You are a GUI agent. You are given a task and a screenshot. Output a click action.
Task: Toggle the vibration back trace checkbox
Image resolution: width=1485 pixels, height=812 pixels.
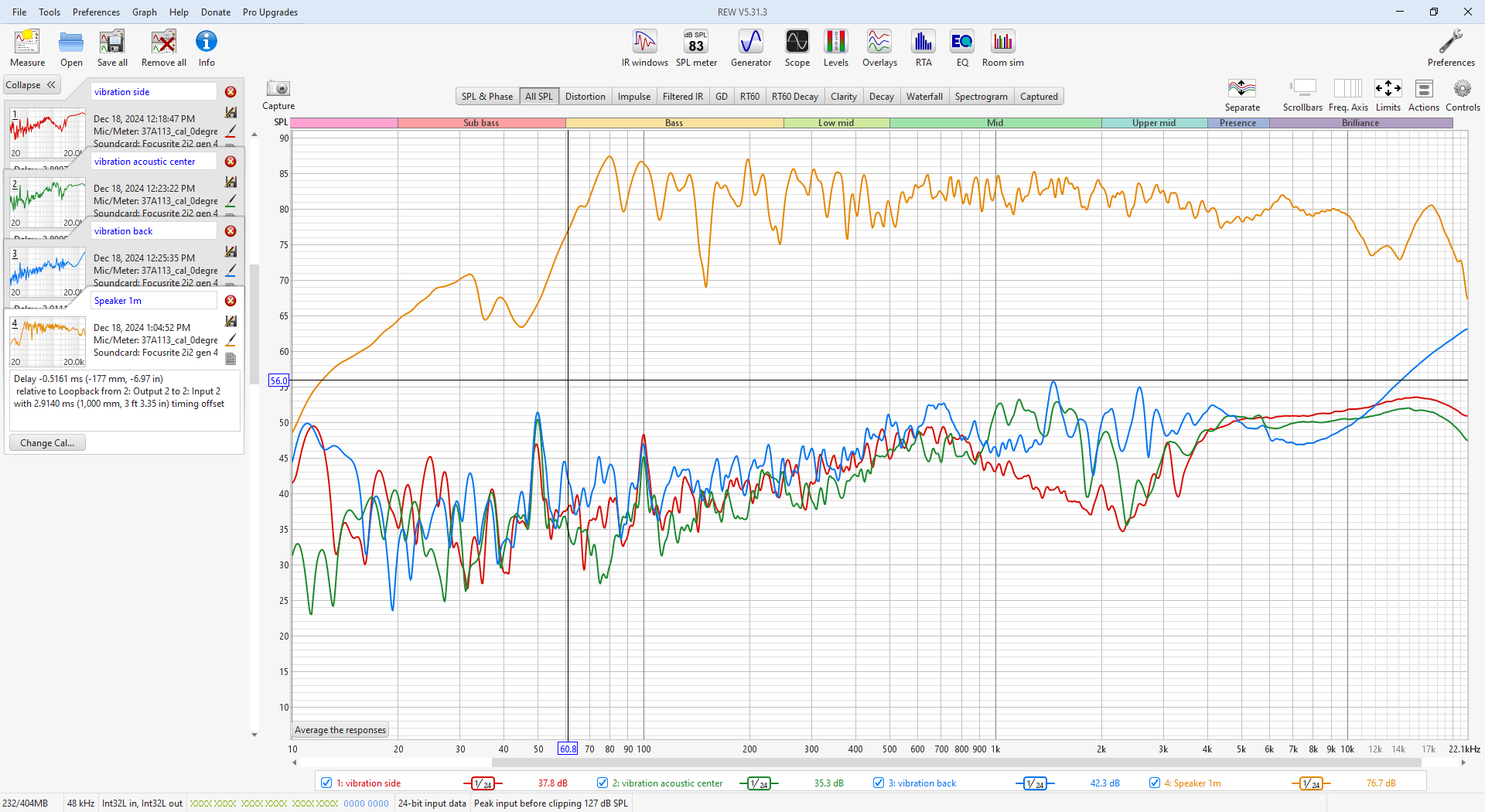(x=879, y=783)
